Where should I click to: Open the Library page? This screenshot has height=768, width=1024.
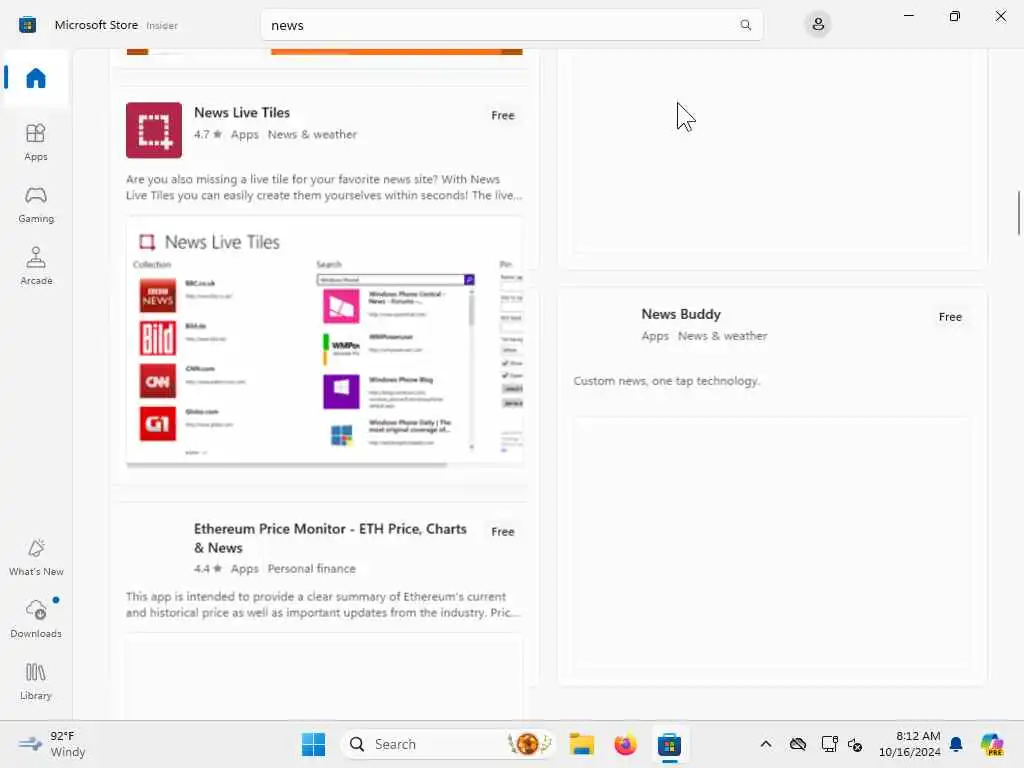click(35, 681)
